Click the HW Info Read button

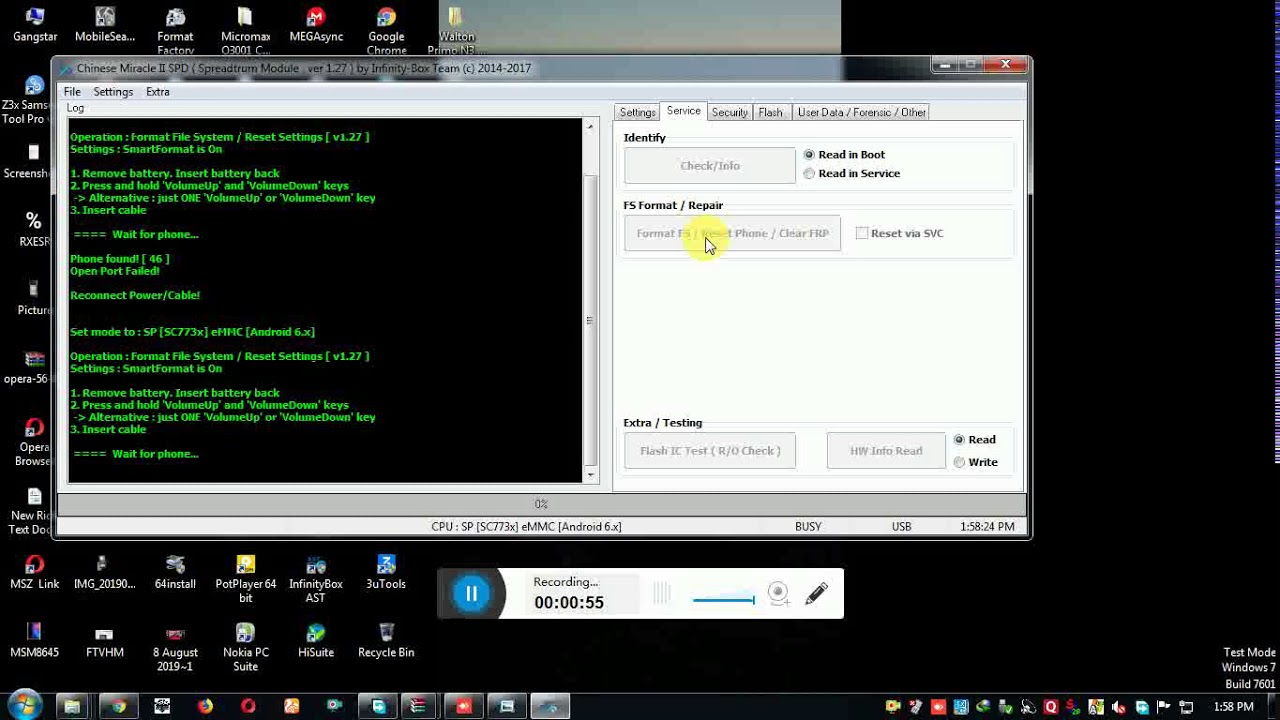tap(886, 451)
